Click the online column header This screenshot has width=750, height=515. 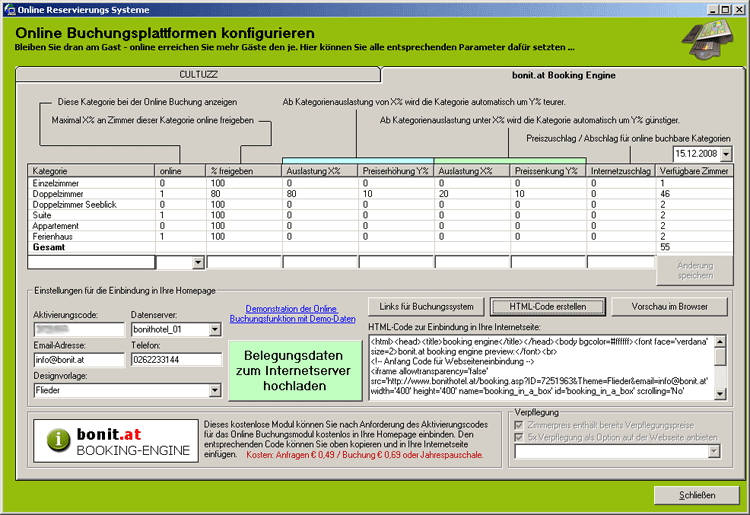click(180, 171)
